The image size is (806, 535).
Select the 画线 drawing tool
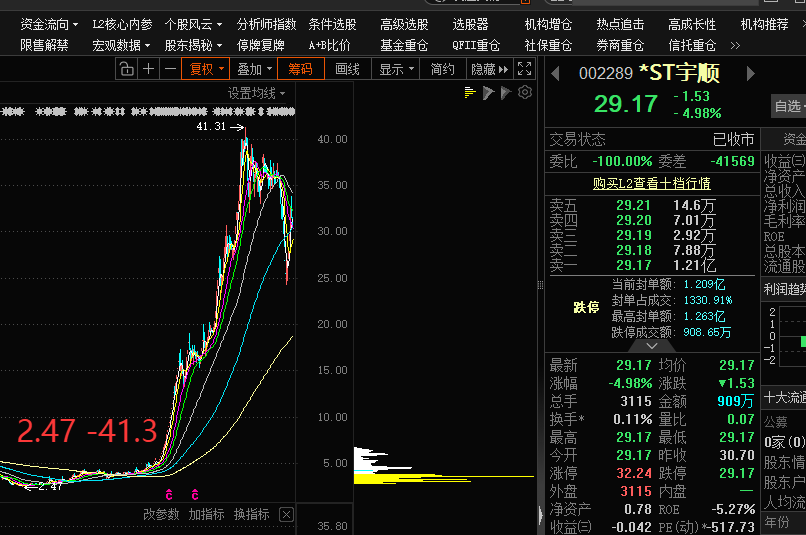[x=347, y=69]
